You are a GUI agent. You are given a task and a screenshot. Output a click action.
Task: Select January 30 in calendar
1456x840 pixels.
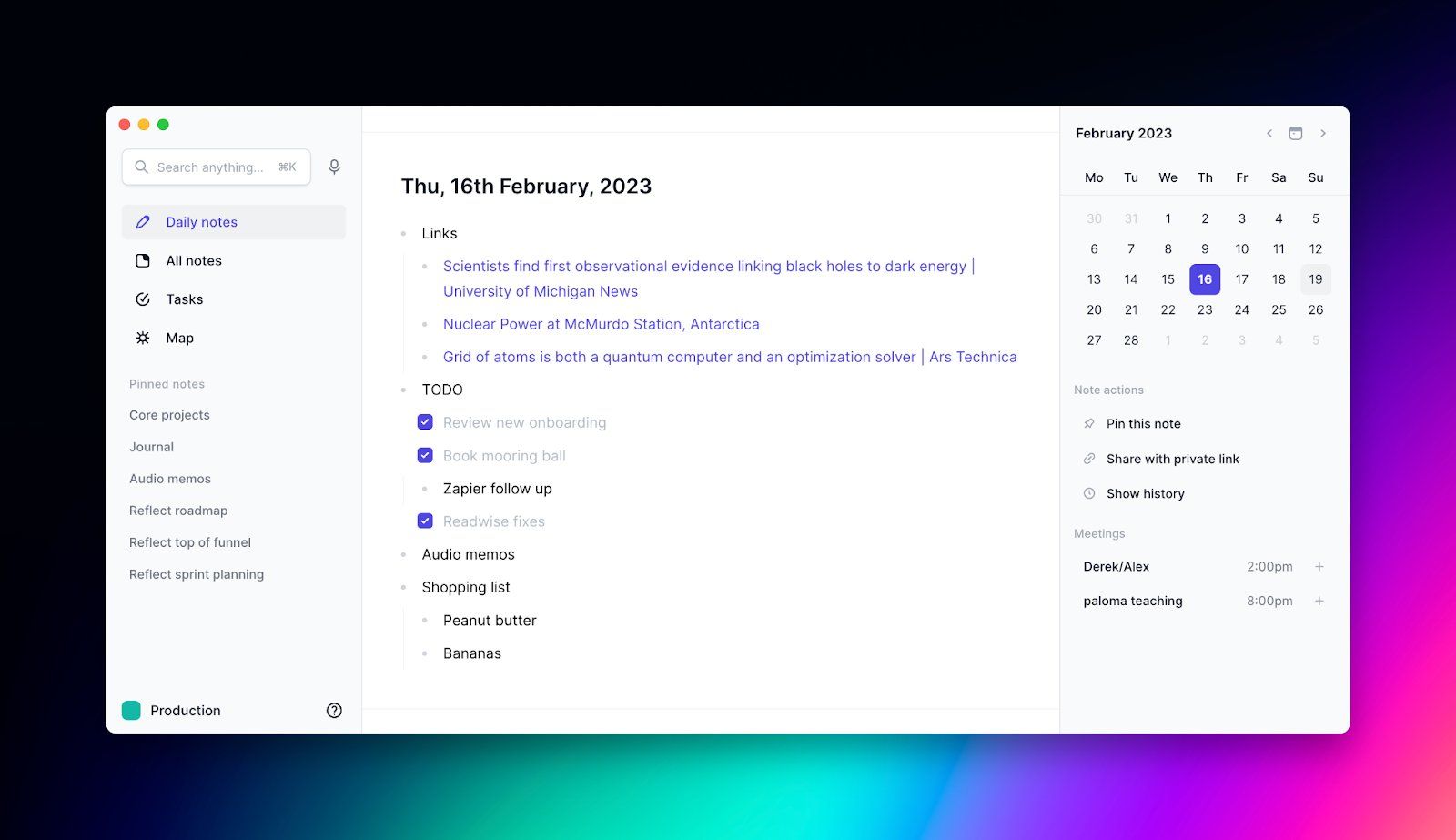point(1094,218)
